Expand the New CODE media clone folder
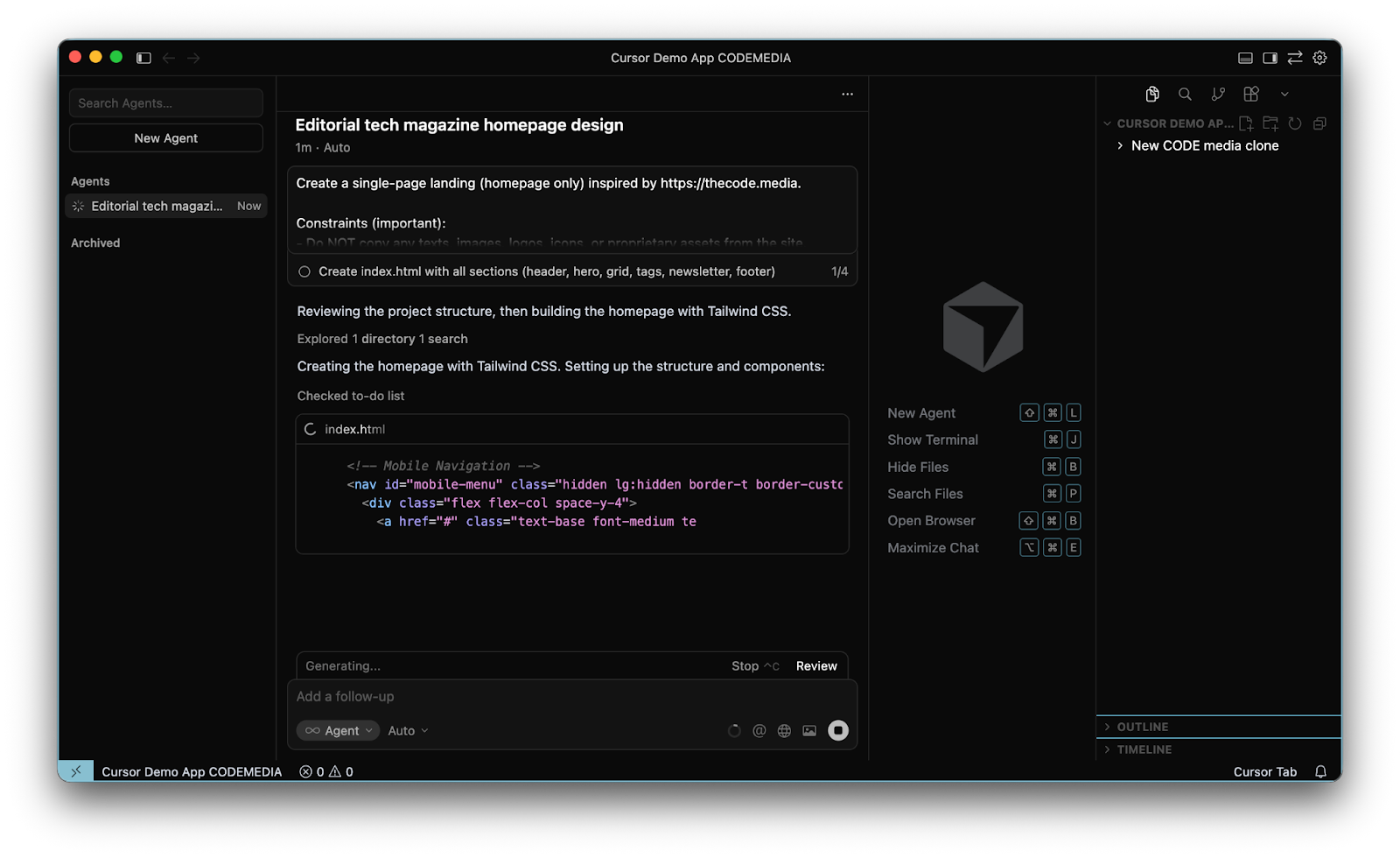 coord(1204,145)
